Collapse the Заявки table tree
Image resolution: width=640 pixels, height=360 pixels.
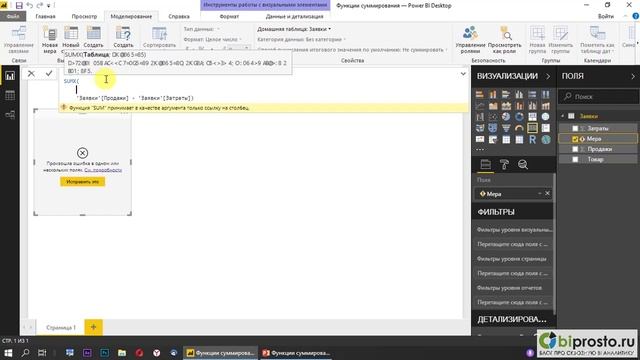pos(562,116)
